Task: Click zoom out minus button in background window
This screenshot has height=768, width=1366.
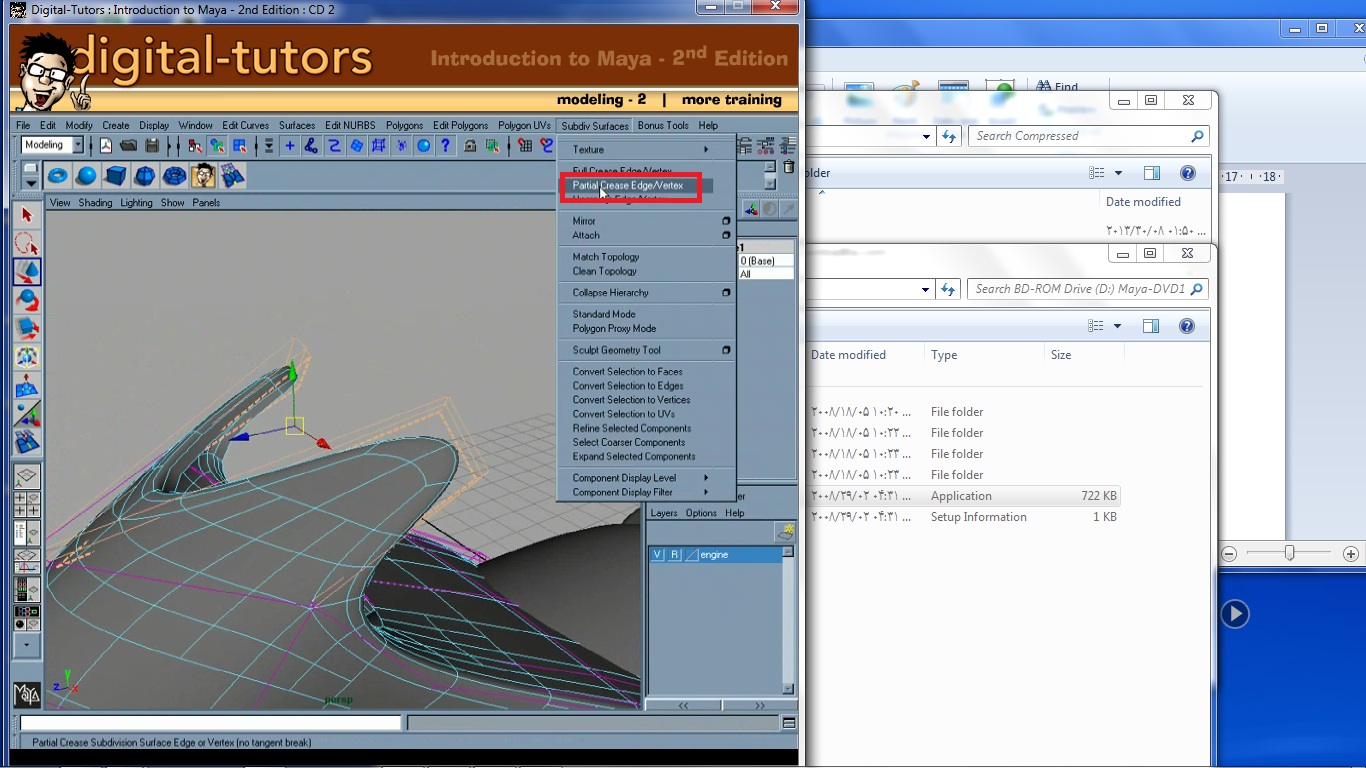Action: pos(1229,554)
